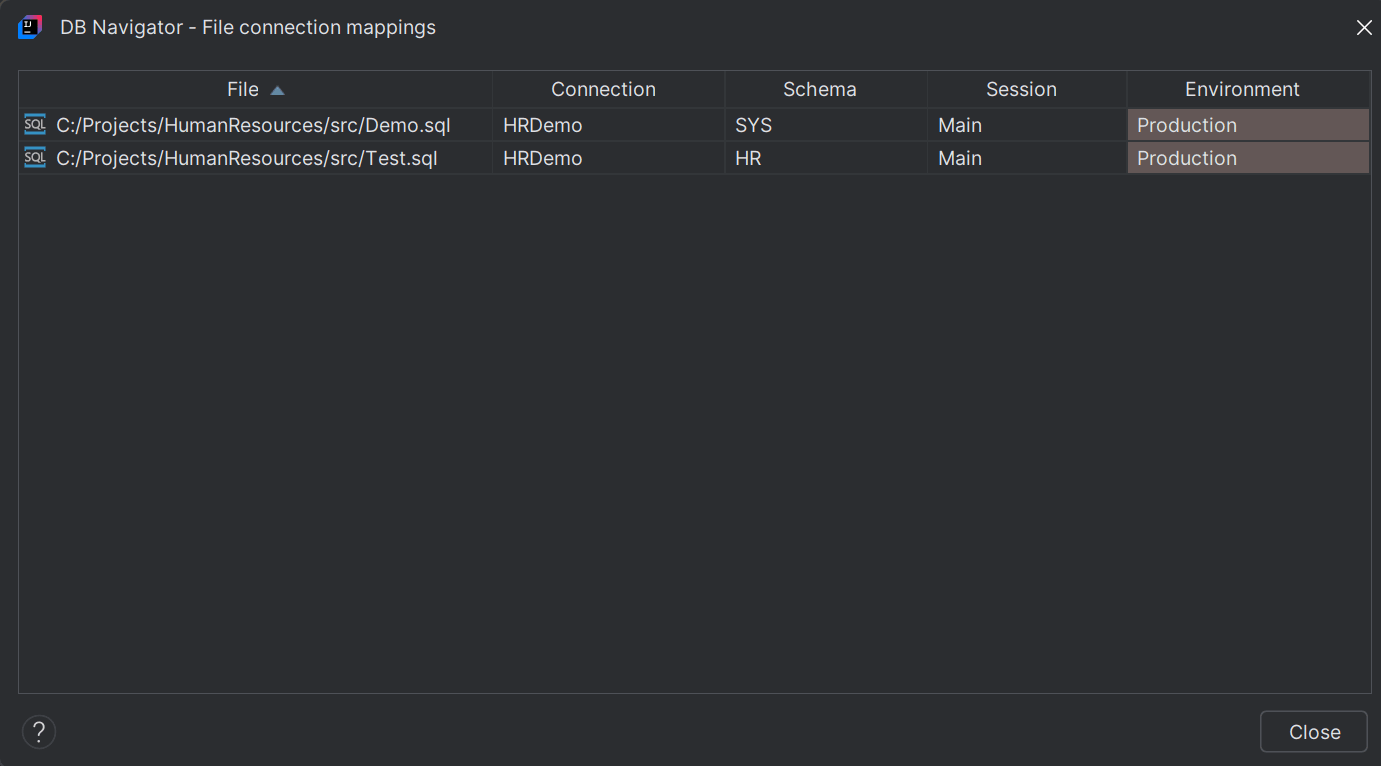1381x766 pixels.
Task: Click the HRDemo connection for Test.sql
Action: tap(542, 158)
